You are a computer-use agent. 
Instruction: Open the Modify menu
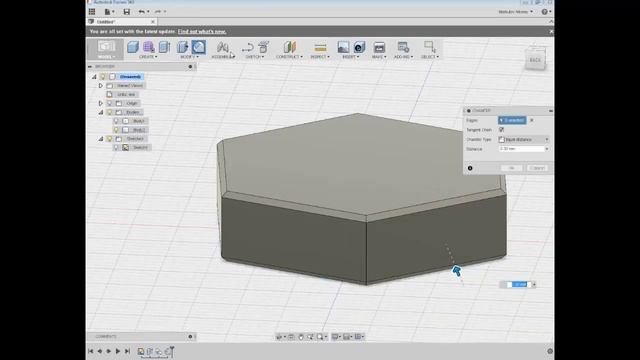[190, 57]
